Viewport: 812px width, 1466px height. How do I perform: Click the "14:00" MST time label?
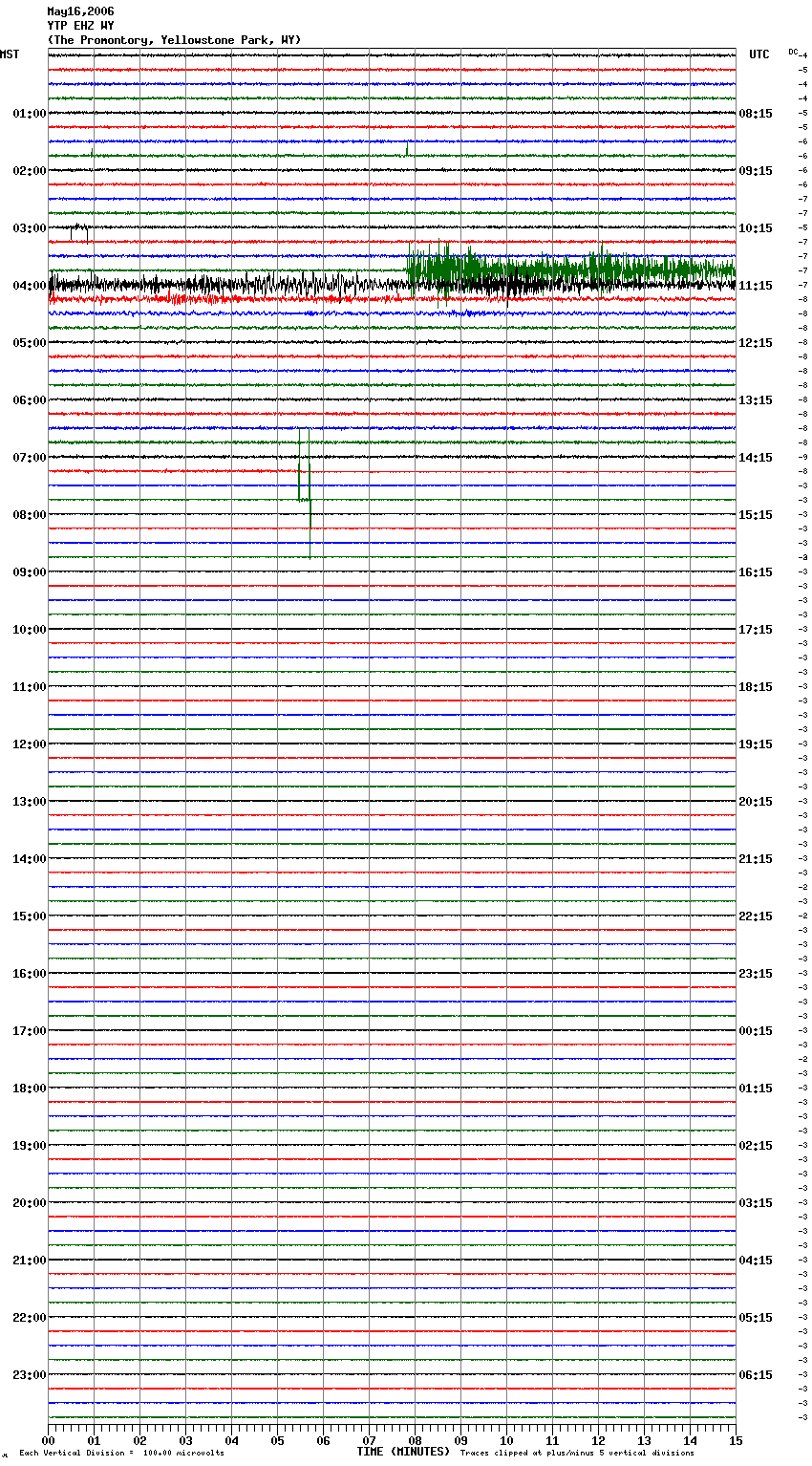(30, 859)
